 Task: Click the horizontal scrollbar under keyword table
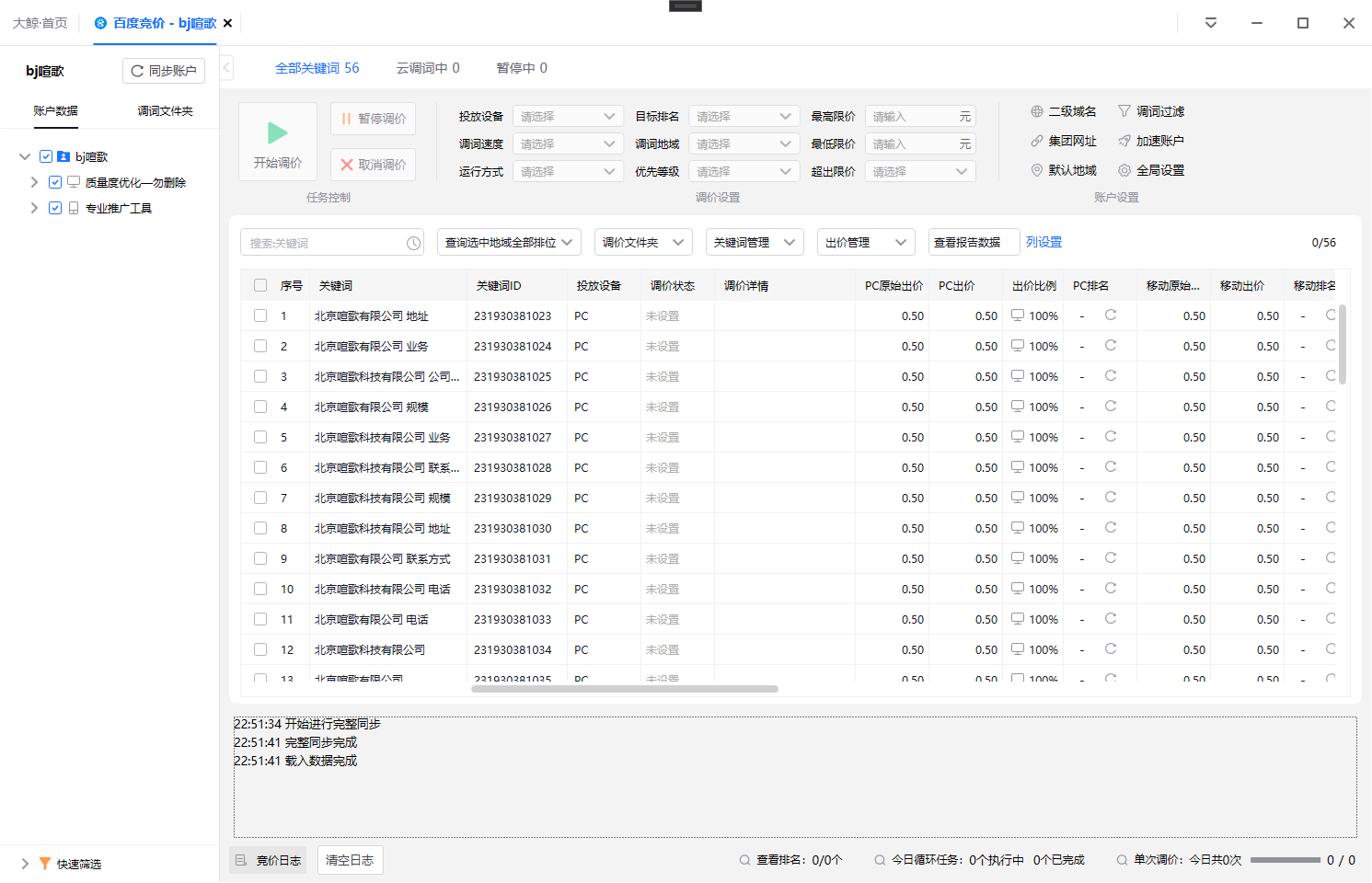(x=625, y=689)
